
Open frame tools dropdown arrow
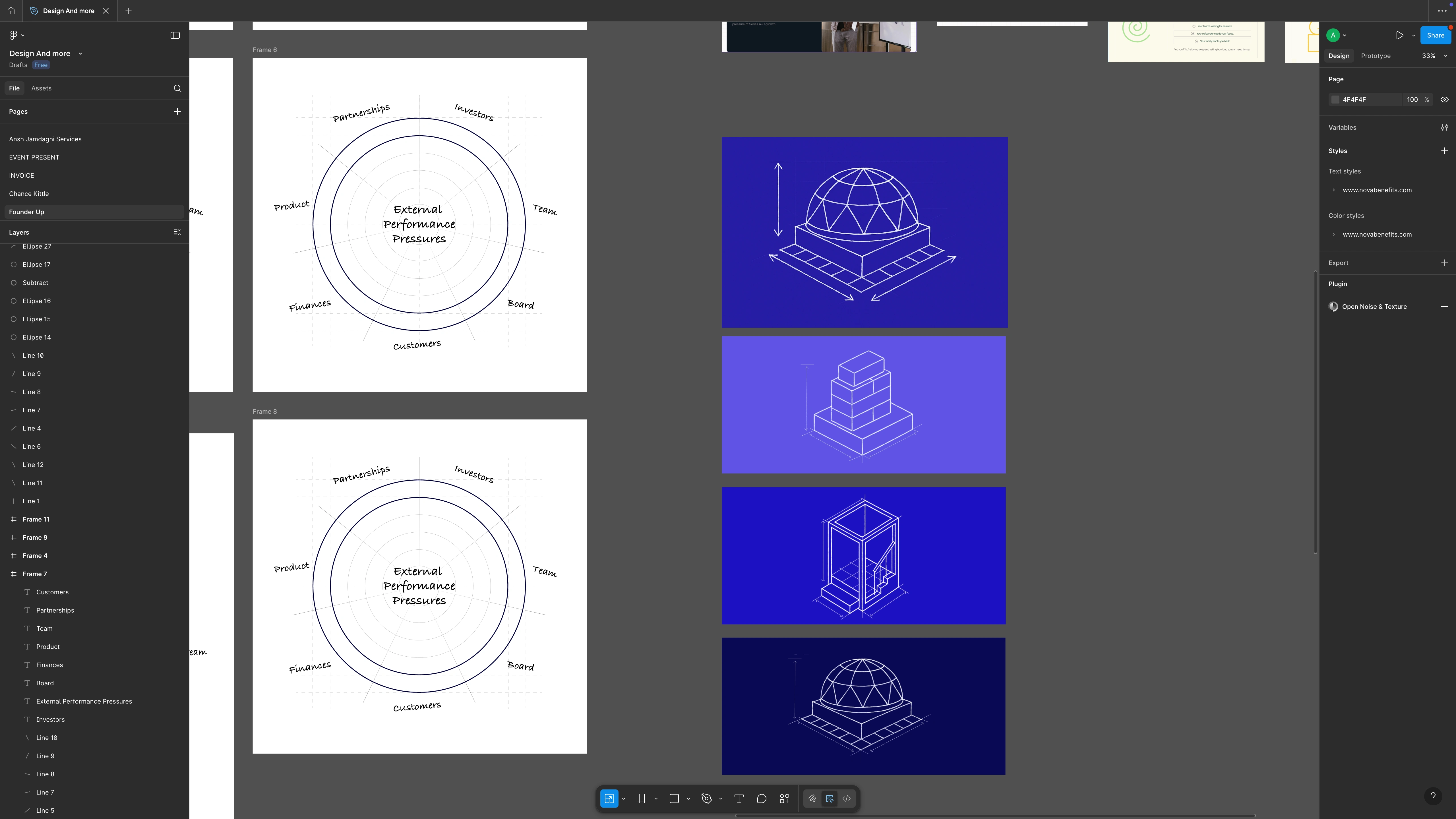pos(656,799)
